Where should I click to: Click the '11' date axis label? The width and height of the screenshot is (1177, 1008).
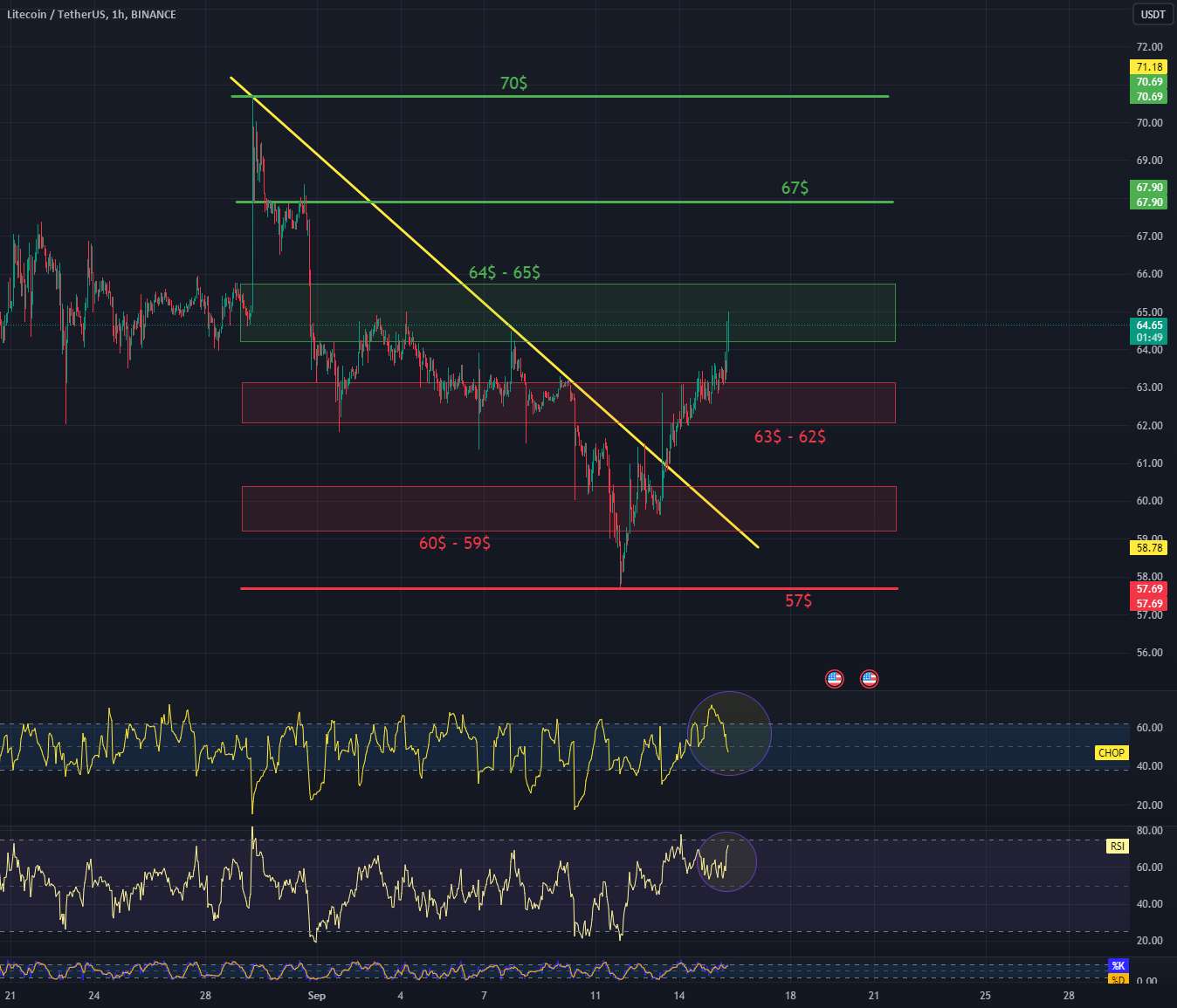tap(595, 996)
